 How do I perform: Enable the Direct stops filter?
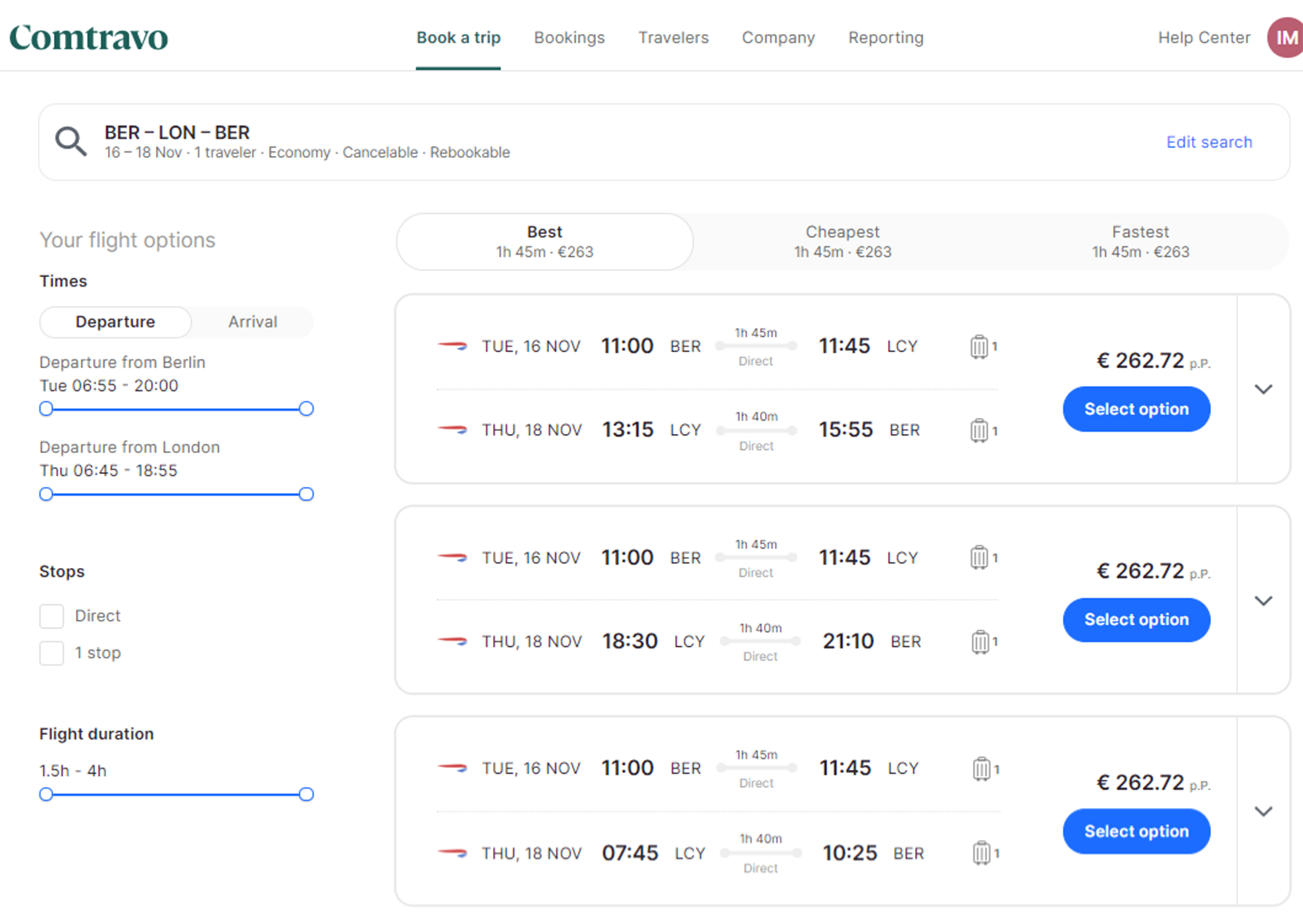click(52, 616)
